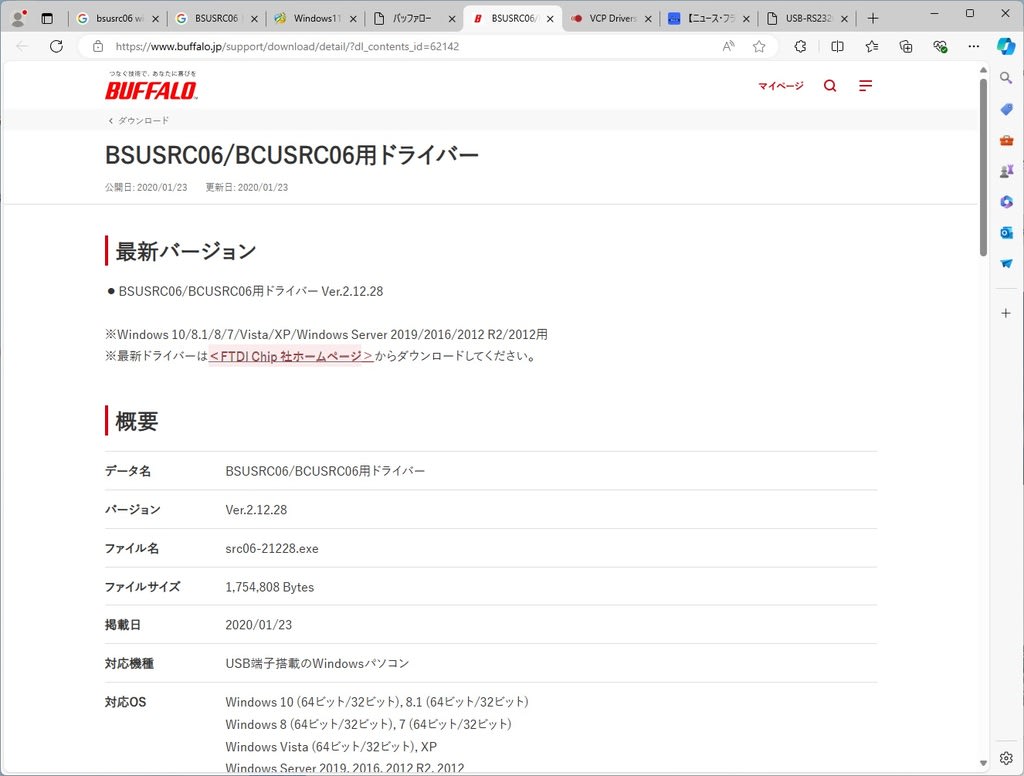Open the tab actions menu icon
This screenshot has width=1024, height=776.
[47, 18]
